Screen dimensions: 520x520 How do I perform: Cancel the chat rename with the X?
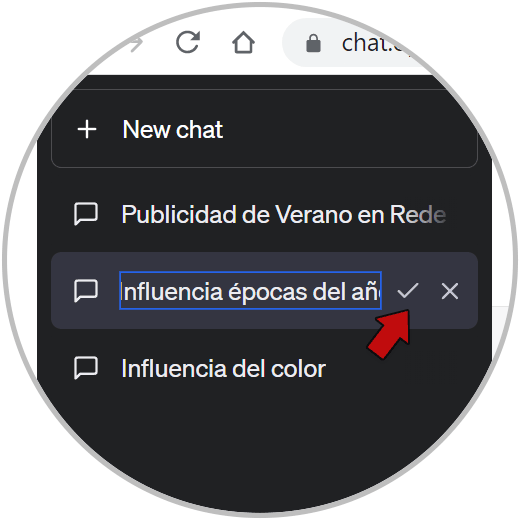tap(450, 291)
